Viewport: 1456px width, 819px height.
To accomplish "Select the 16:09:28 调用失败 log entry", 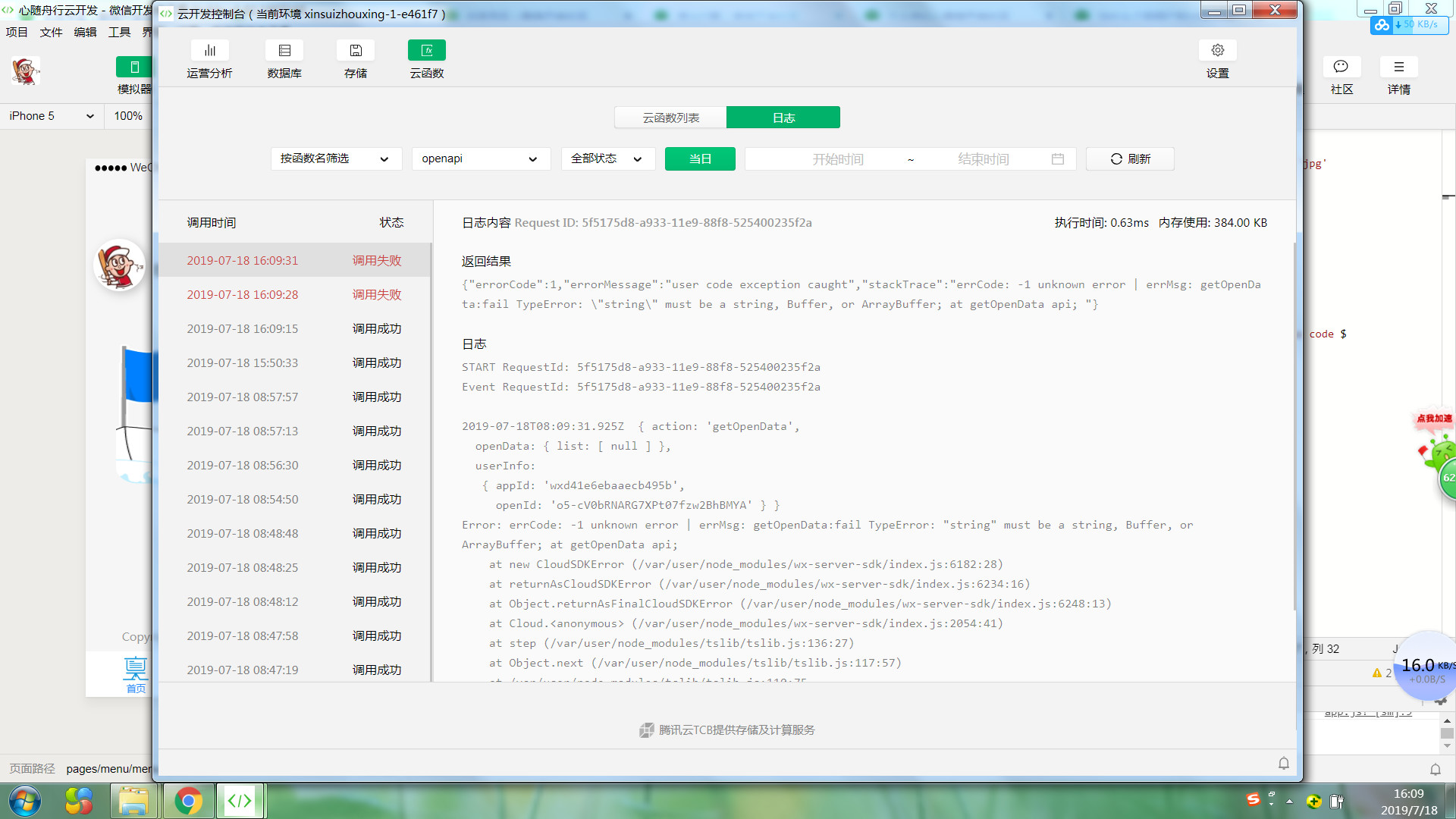I will 294,295.
